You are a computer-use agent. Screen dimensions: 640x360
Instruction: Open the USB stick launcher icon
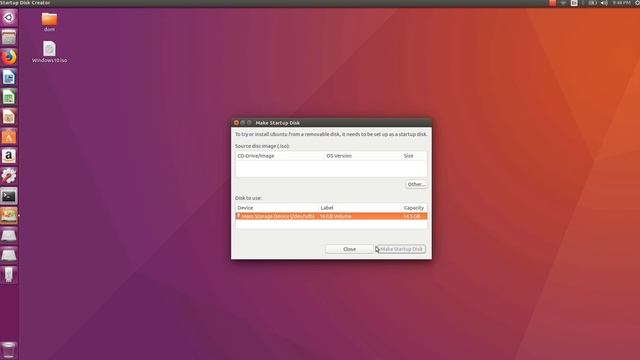(9, 275)
